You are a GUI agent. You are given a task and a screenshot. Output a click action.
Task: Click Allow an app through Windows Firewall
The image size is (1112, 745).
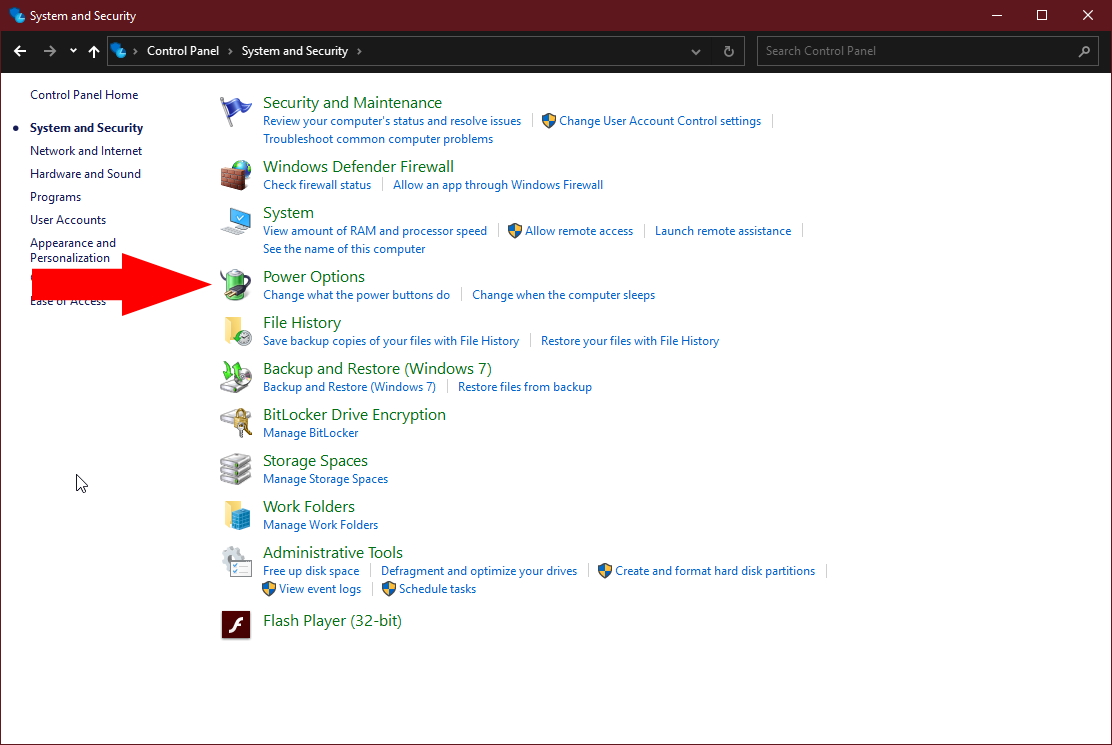498,185
